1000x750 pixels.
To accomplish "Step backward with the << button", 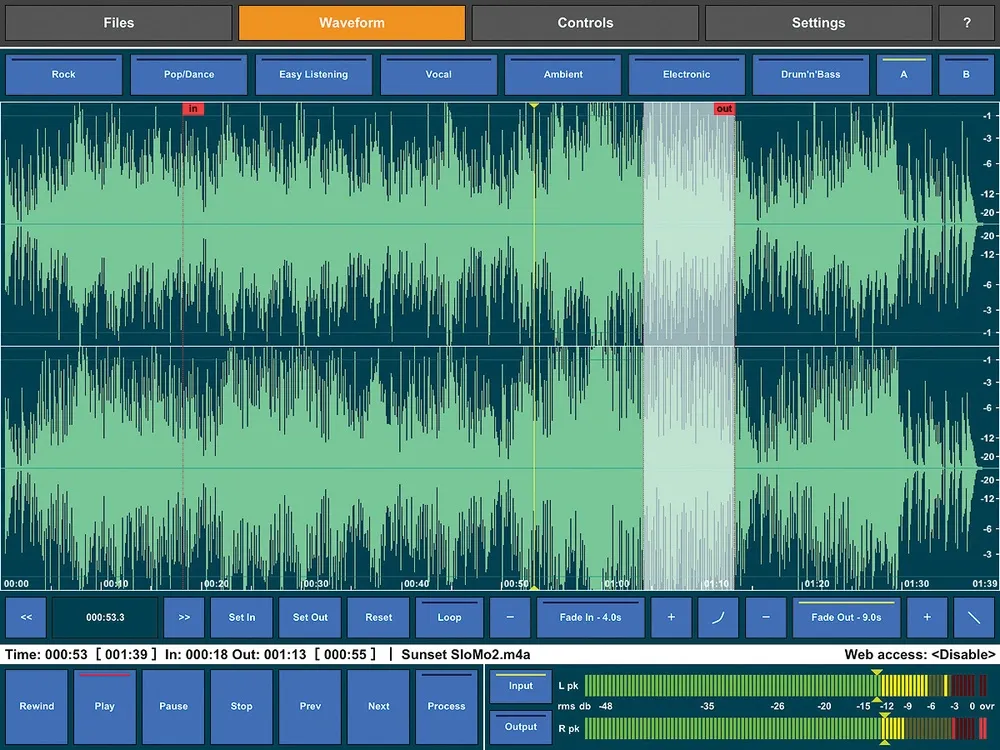I will coord(26,618).
